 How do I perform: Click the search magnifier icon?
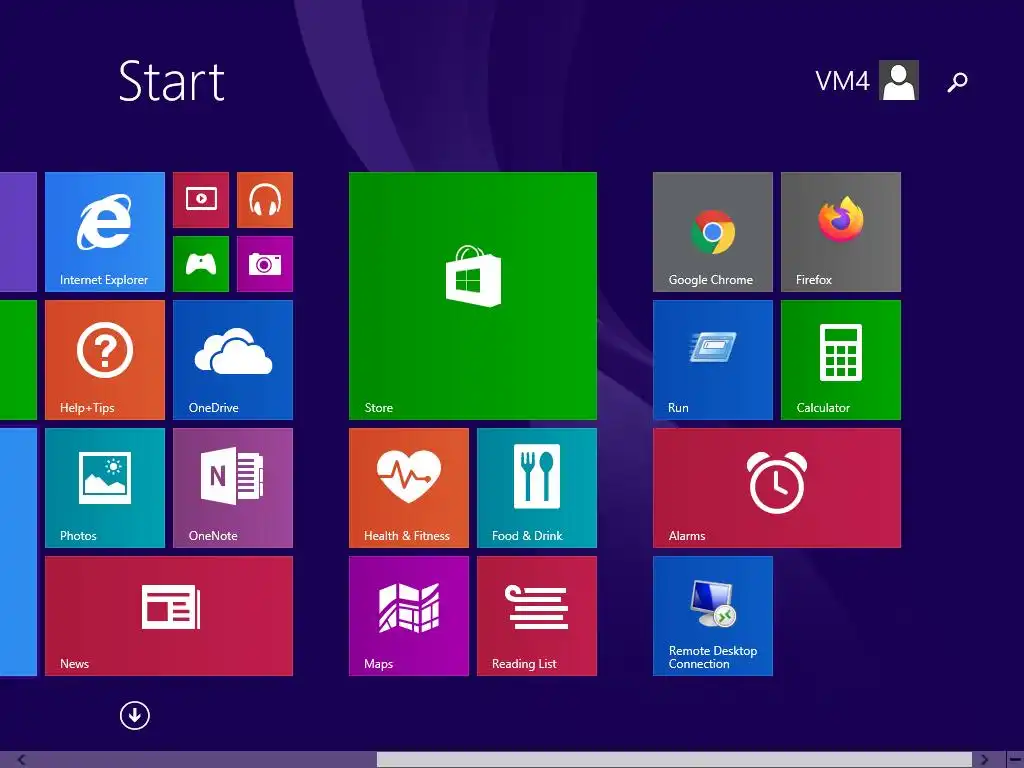[x=957, y=82]
